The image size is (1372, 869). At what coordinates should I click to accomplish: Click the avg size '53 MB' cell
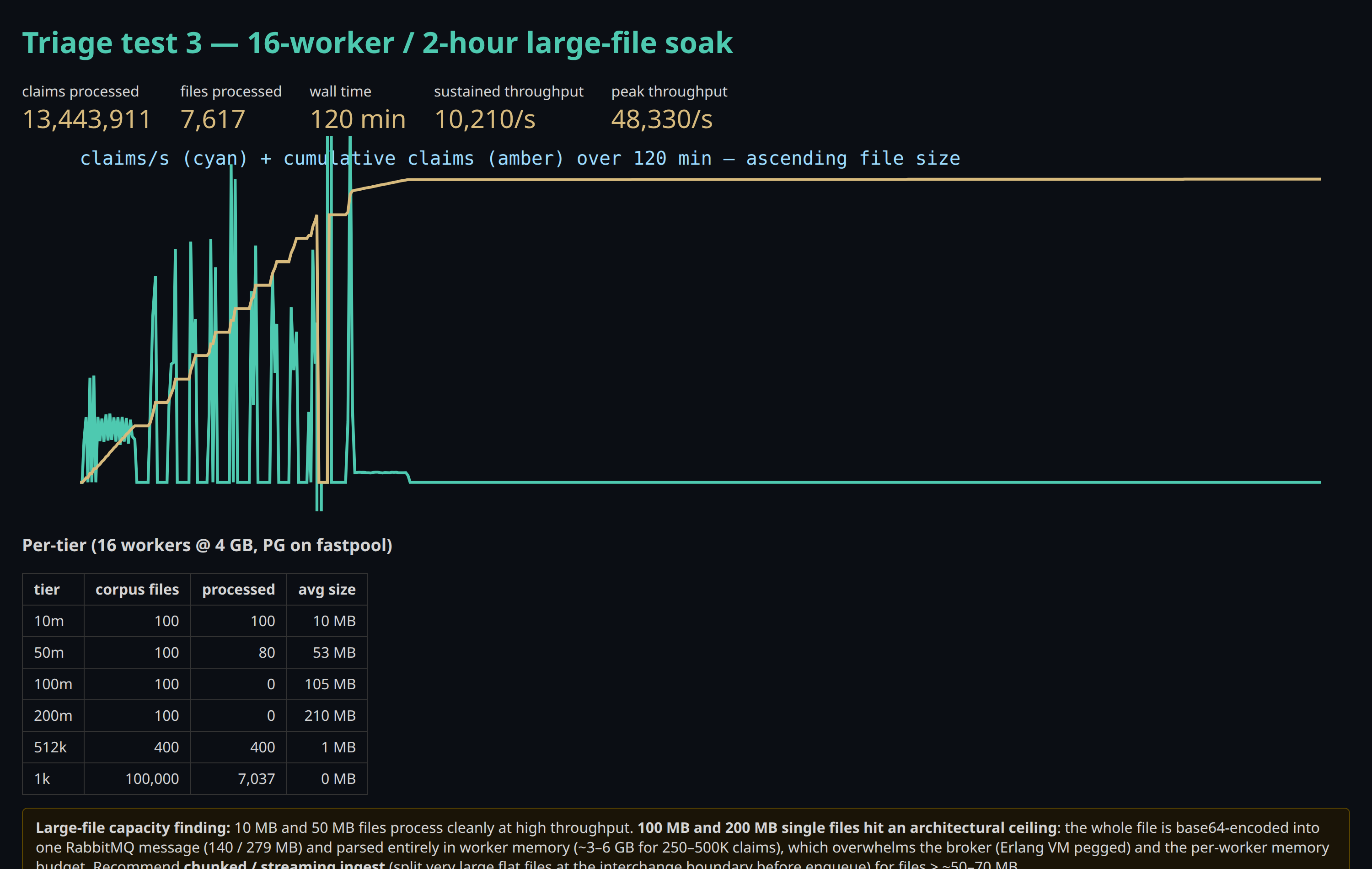(x=327, y=652)
